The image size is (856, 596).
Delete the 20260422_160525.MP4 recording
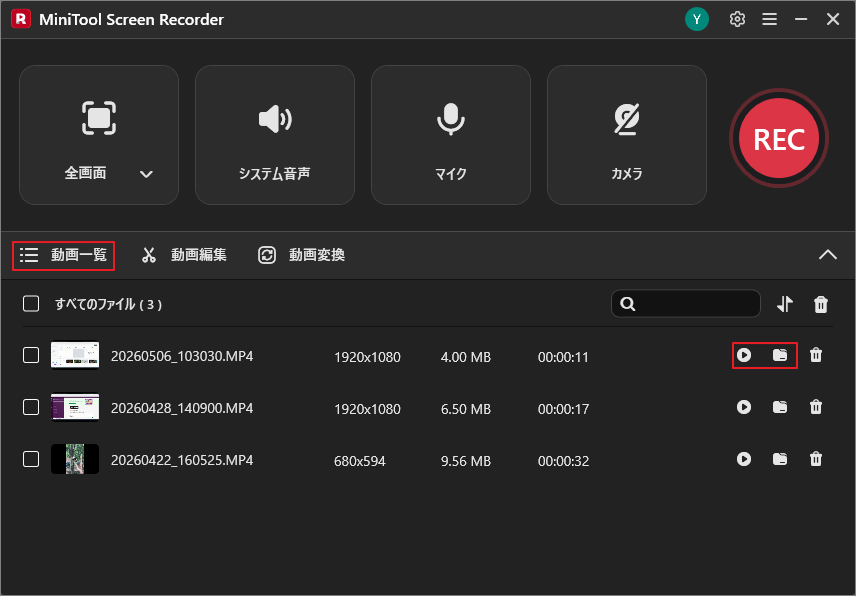click(816, 459)
